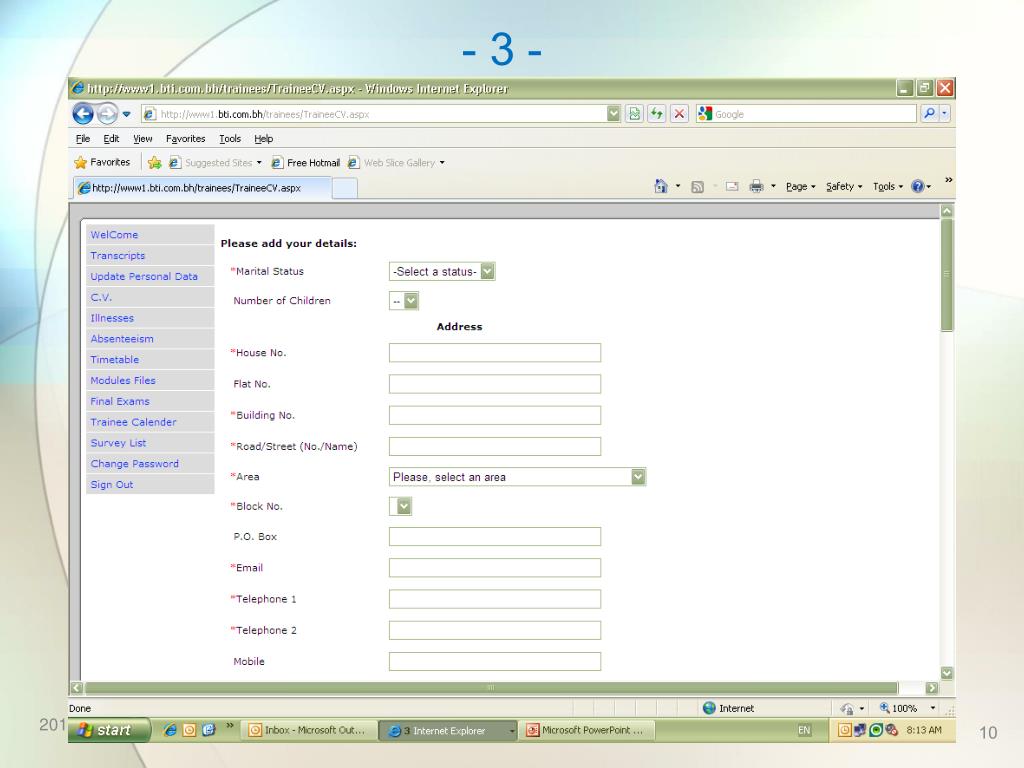Open the Transcripts sidebar link
The image size is (1024, 768).
point(118,255)
